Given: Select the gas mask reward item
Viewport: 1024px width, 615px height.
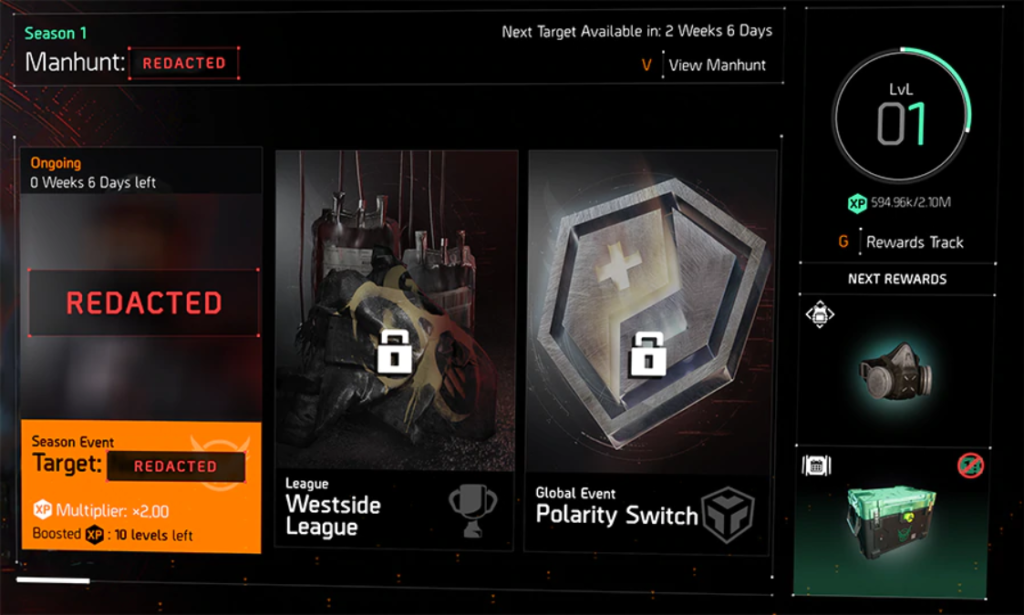Looking at the screenshot, I should click(895, 373).
